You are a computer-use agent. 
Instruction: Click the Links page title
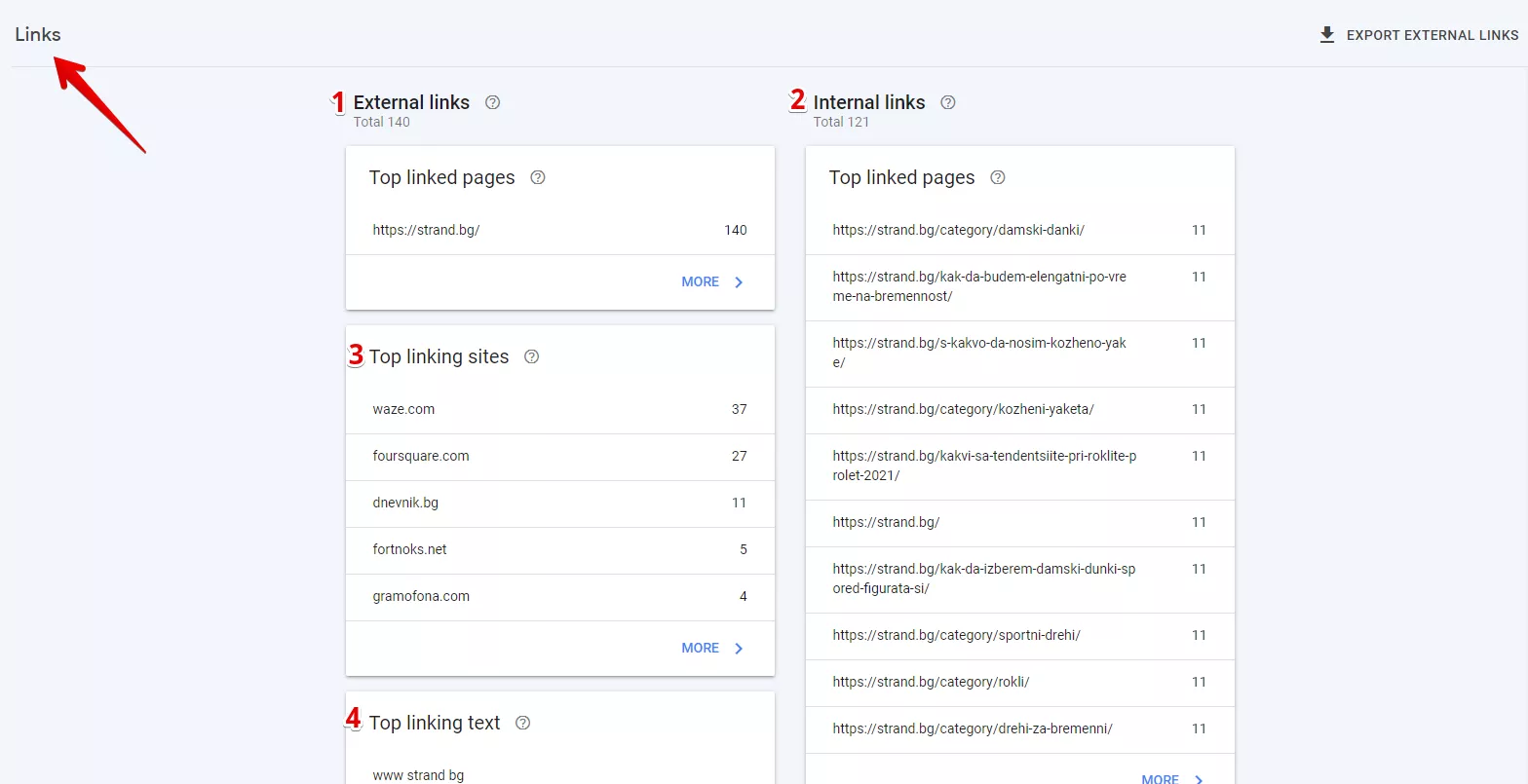point(38,35)
